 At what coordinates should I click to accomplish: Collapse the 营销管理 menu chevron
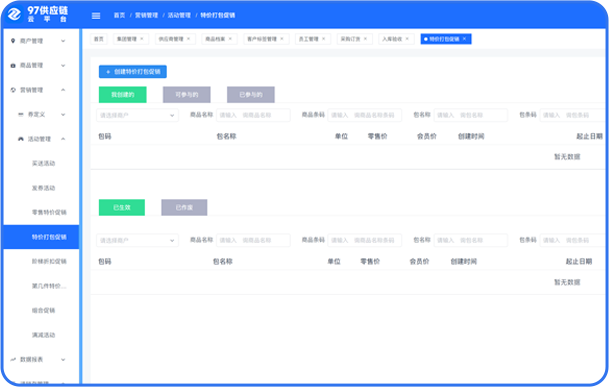(63, 90)
